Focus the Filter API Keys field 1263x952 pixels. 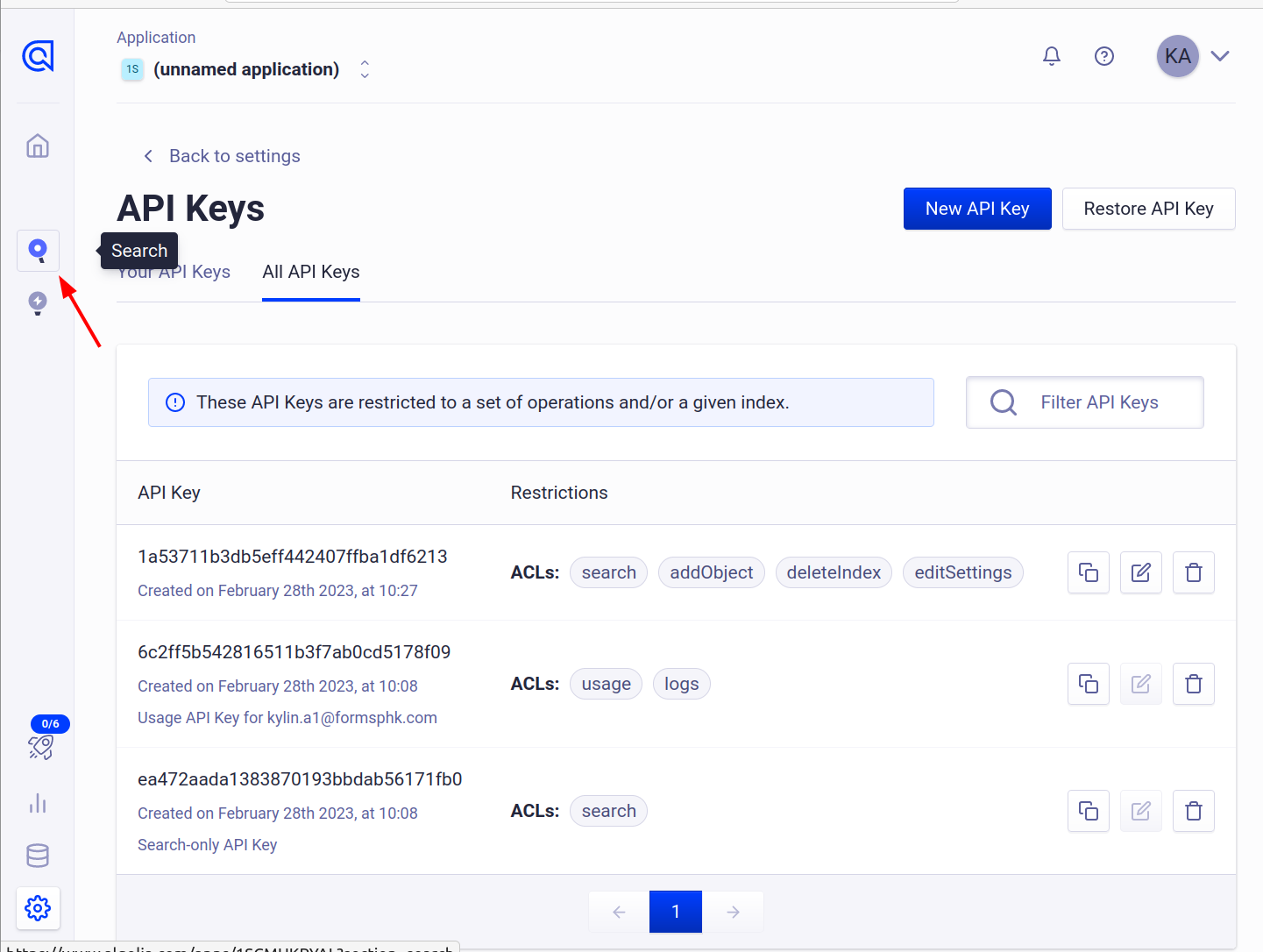(1099, 402)
